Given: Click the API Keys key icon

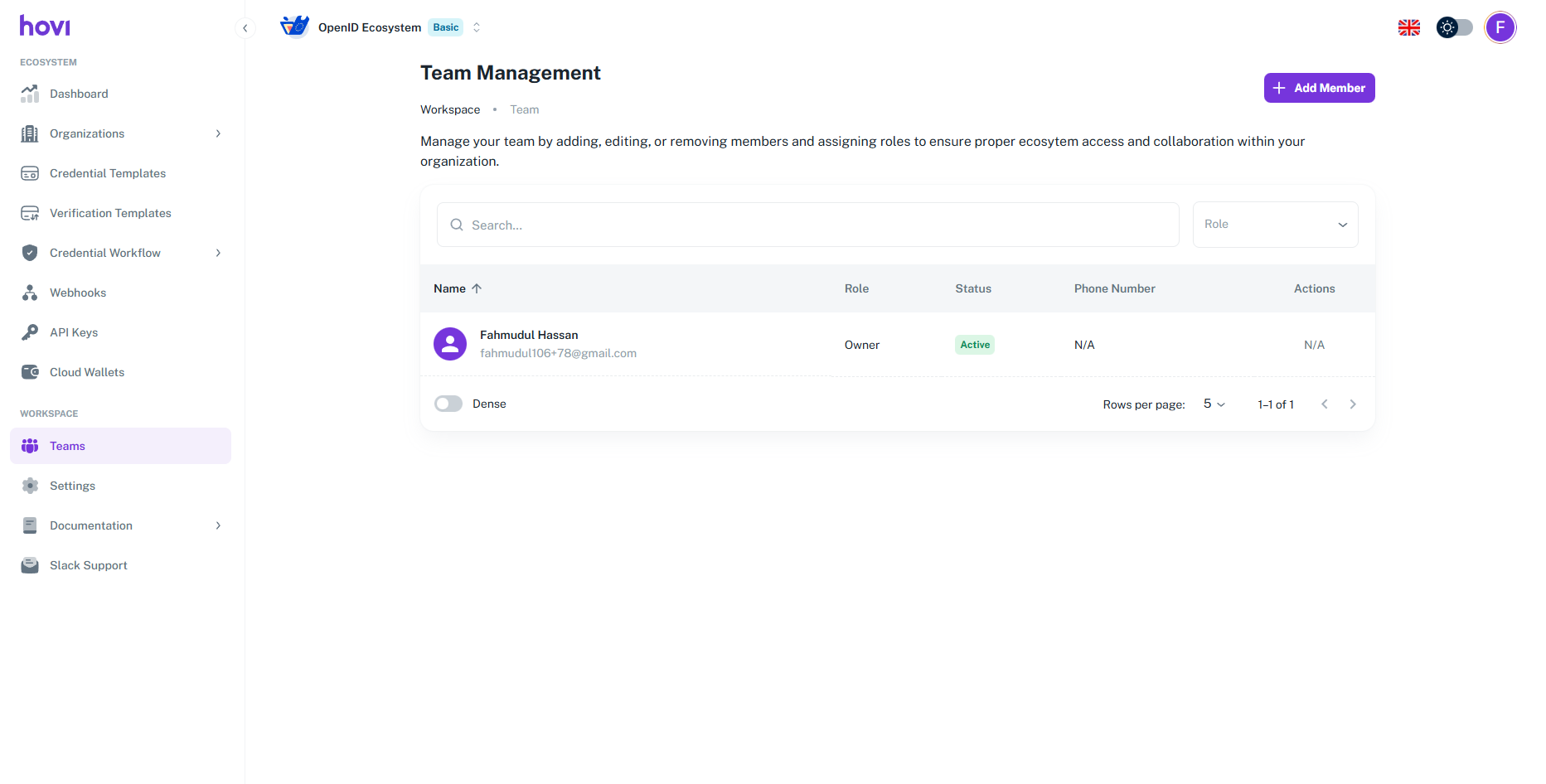Looking at the screenshot, I should click(30, 332).
